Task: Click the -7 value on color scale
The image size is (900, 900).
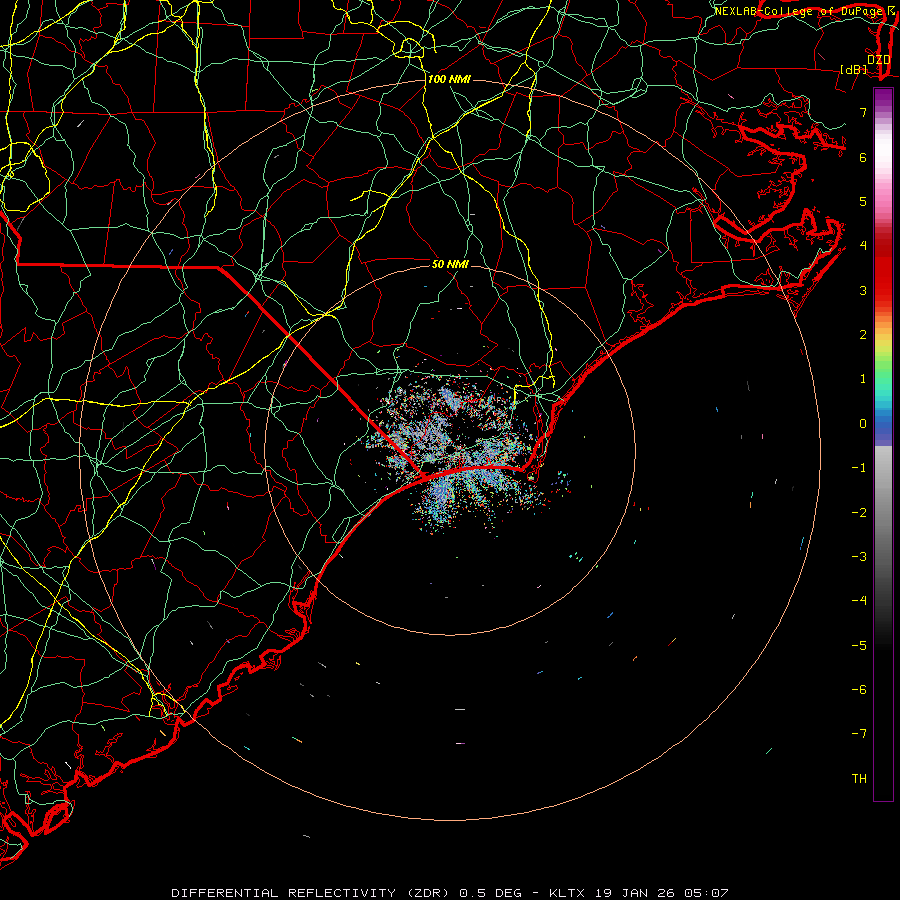Action: coord(859,734)
